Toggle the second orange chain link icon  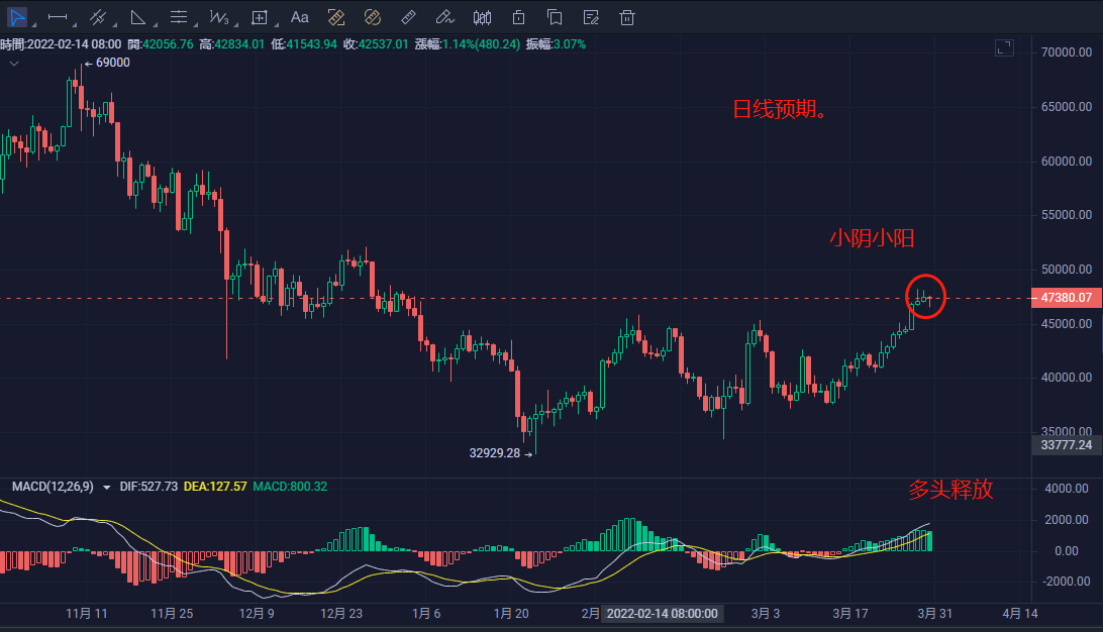(372, 17)
